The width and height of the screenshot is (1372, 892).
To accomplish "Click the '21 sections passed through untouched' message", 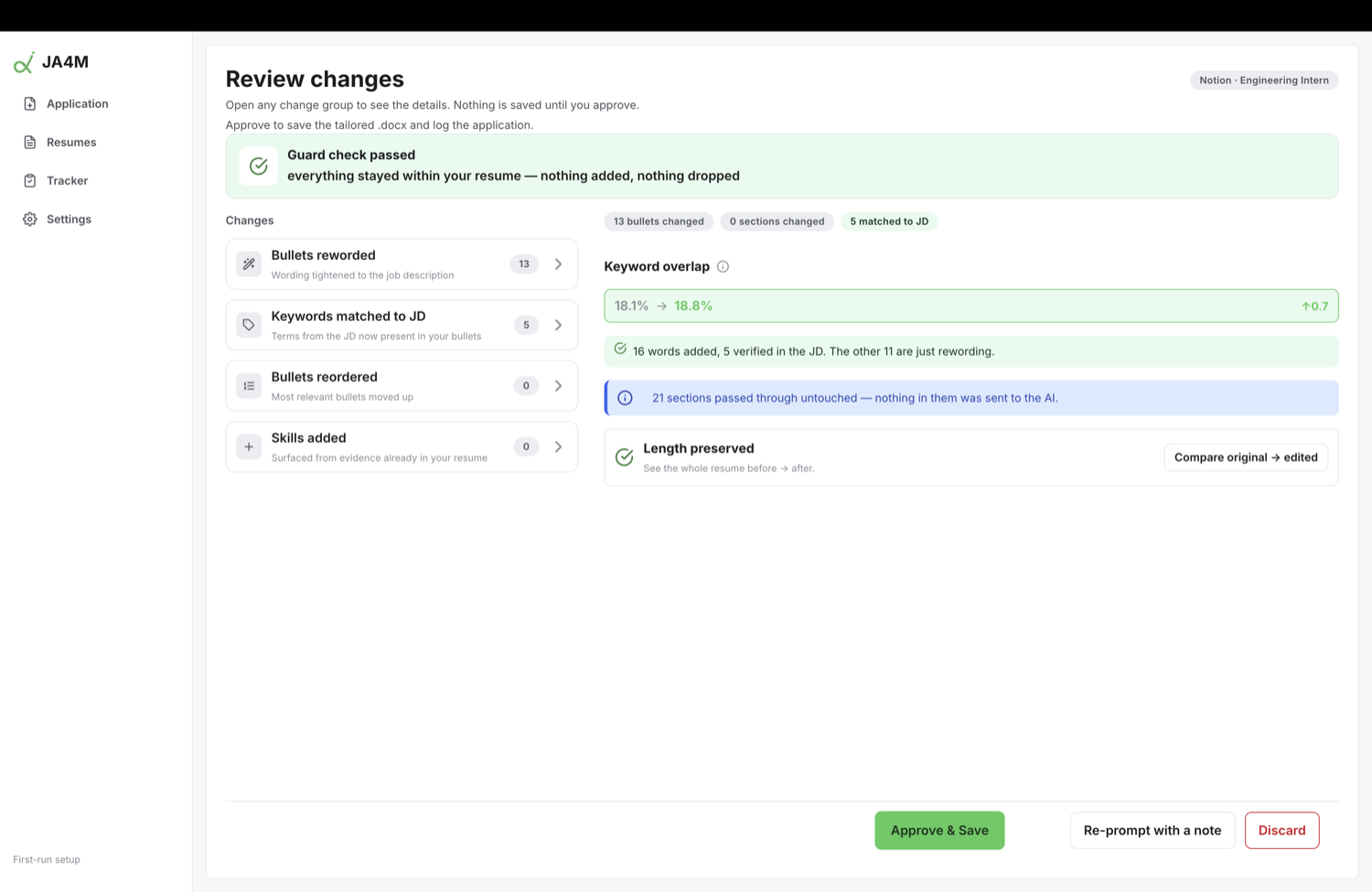I will pyautogui.click(x=855, y=398).
